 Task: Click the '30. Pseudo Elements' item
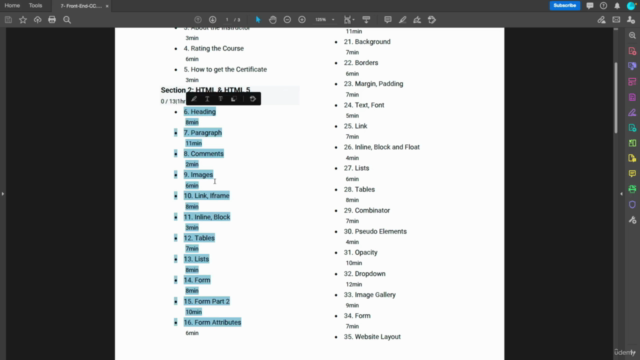pyautogui.click(x=375, y=231)
